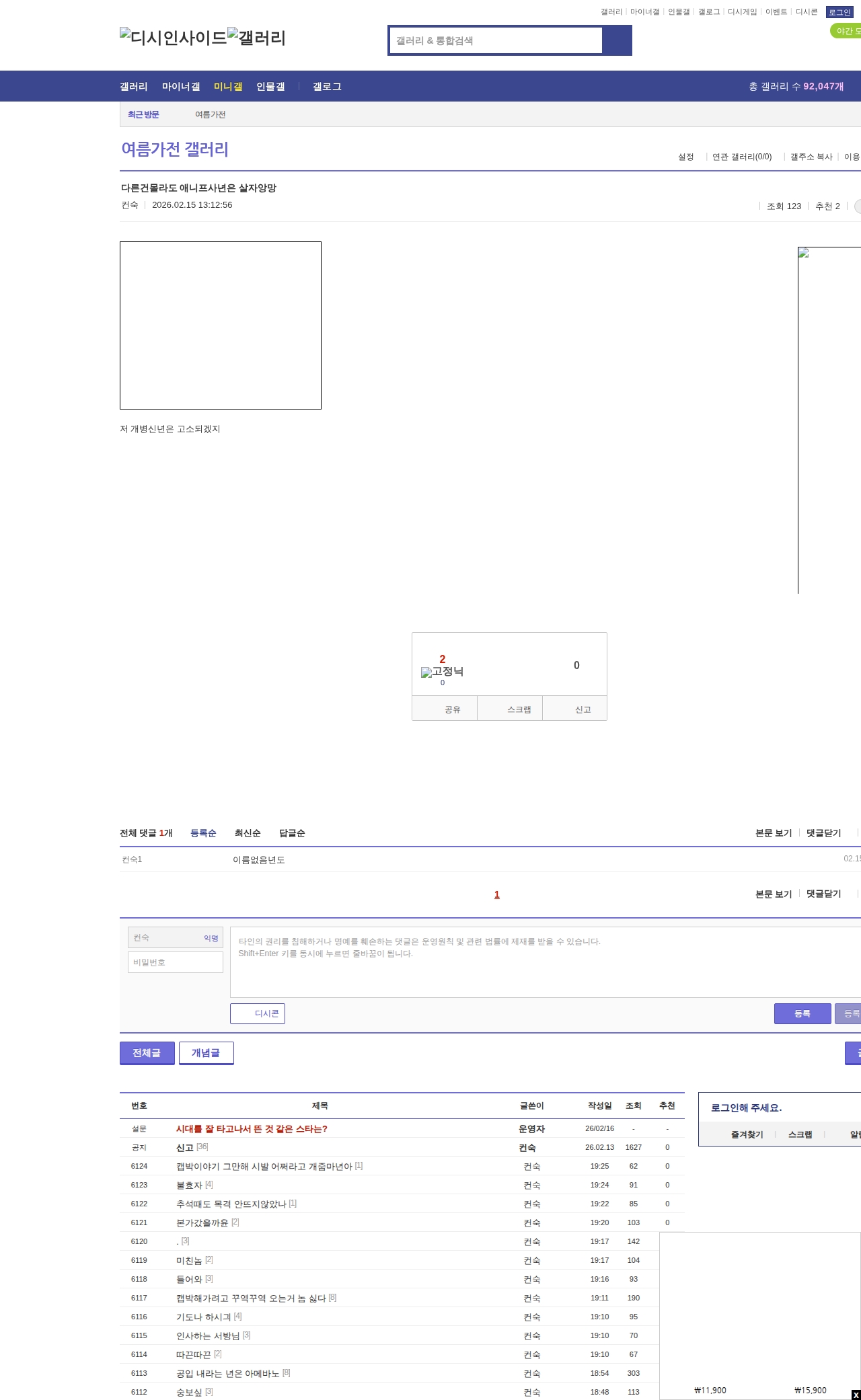Click the 스크랩 scrap button under post
Screen dimensions: 861x1400
[510, 709]
